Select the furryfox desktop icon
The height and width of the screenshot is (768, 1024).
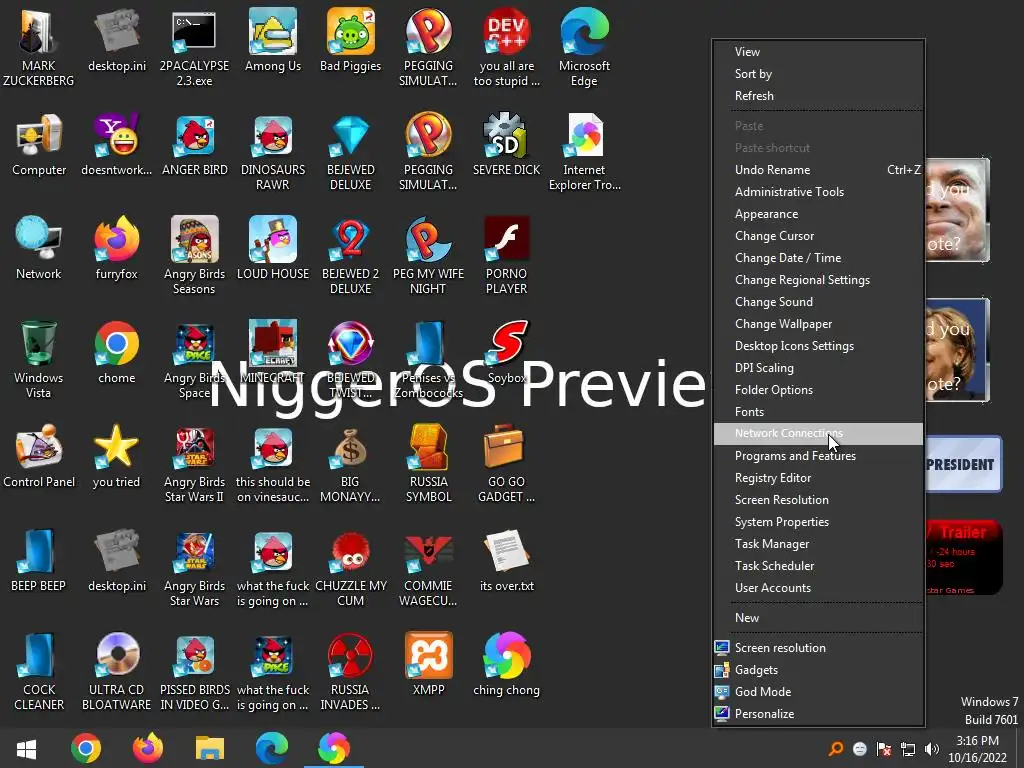(116, 249)
